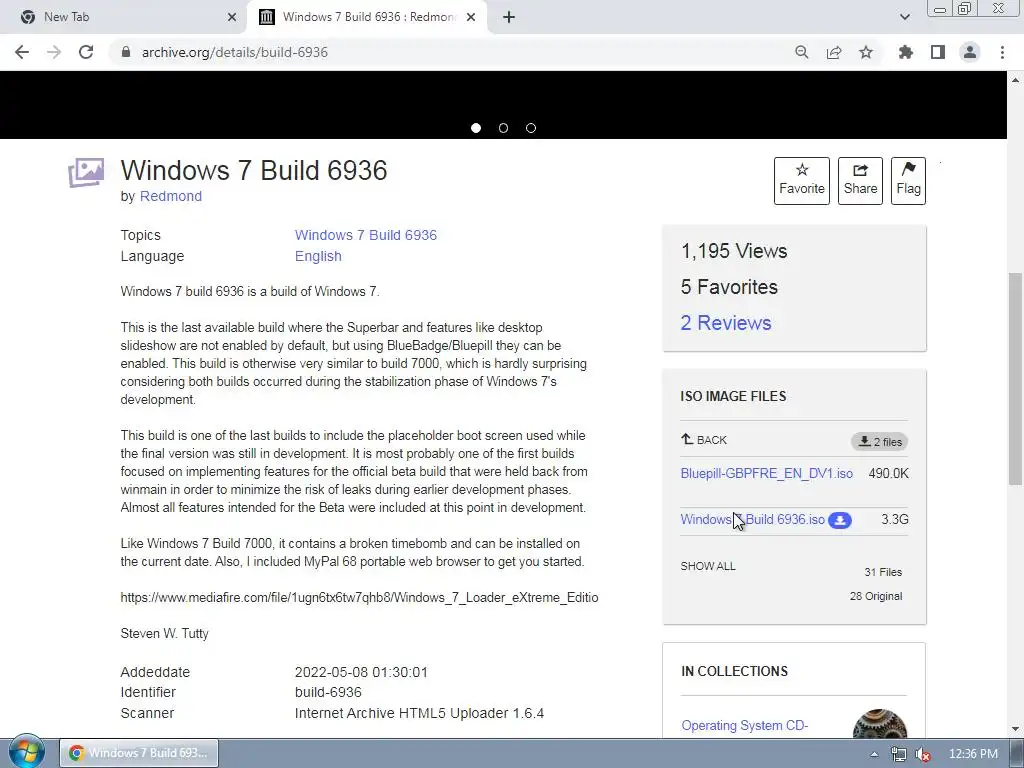1024x768 pixels.
Task: Click the 1,195 Views text
Action: pyautogui.click(x=734, y=251)
